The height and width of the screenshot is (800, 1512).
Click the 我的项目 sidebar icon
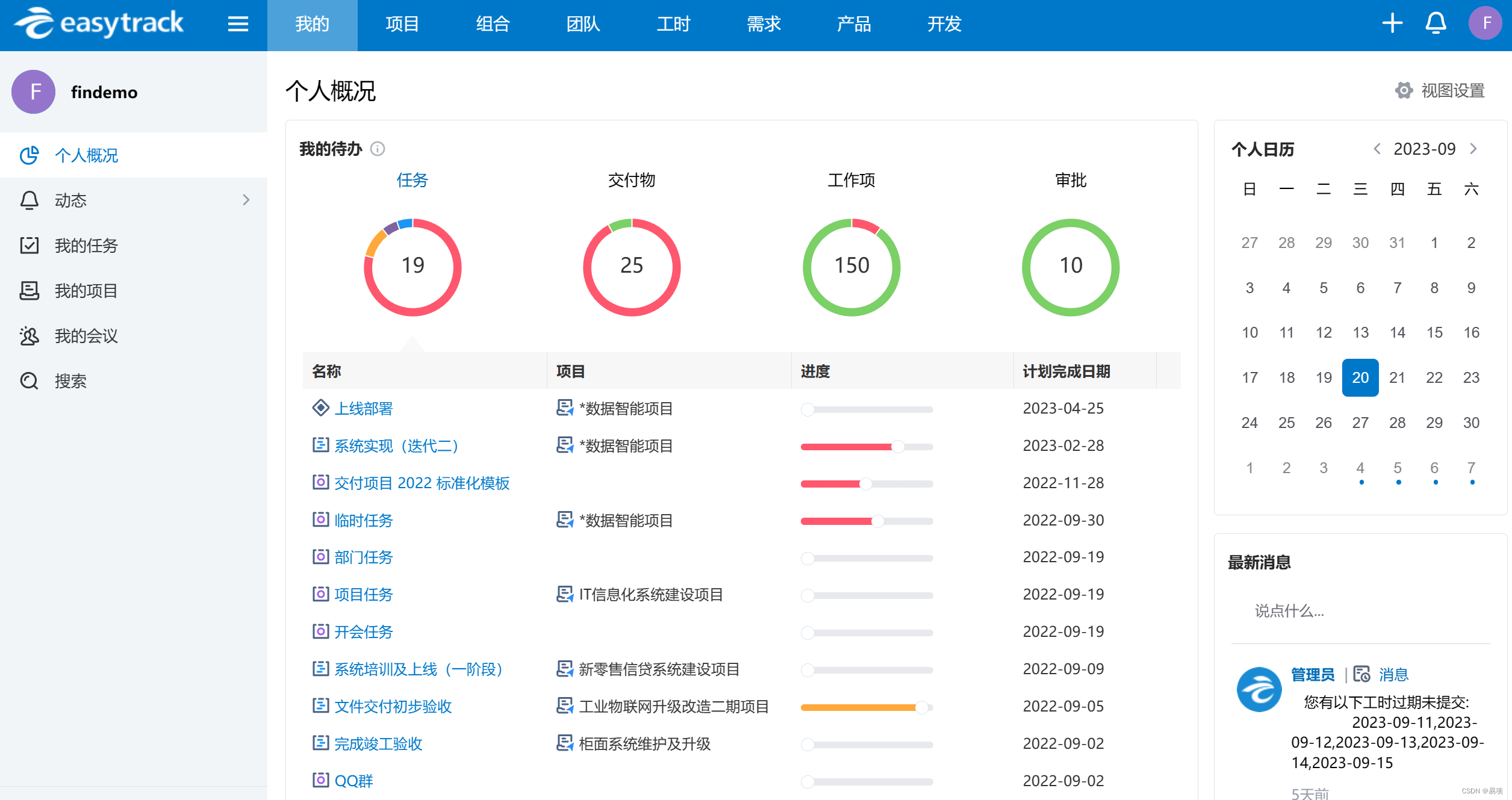click(x=30, y=290)
